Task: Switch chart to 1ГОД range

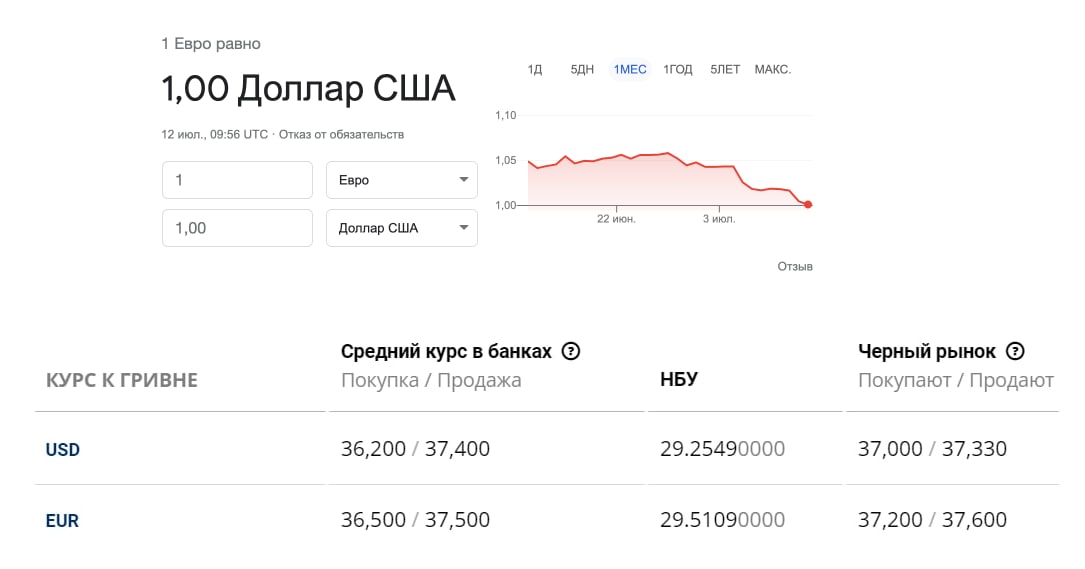Action: pos(678,70)
